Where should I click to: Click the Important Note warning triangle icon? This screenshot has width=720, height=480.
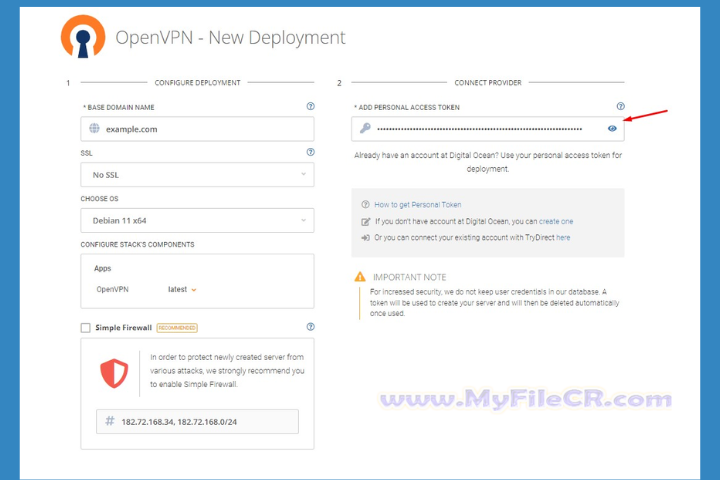click(x=360, y=277)
